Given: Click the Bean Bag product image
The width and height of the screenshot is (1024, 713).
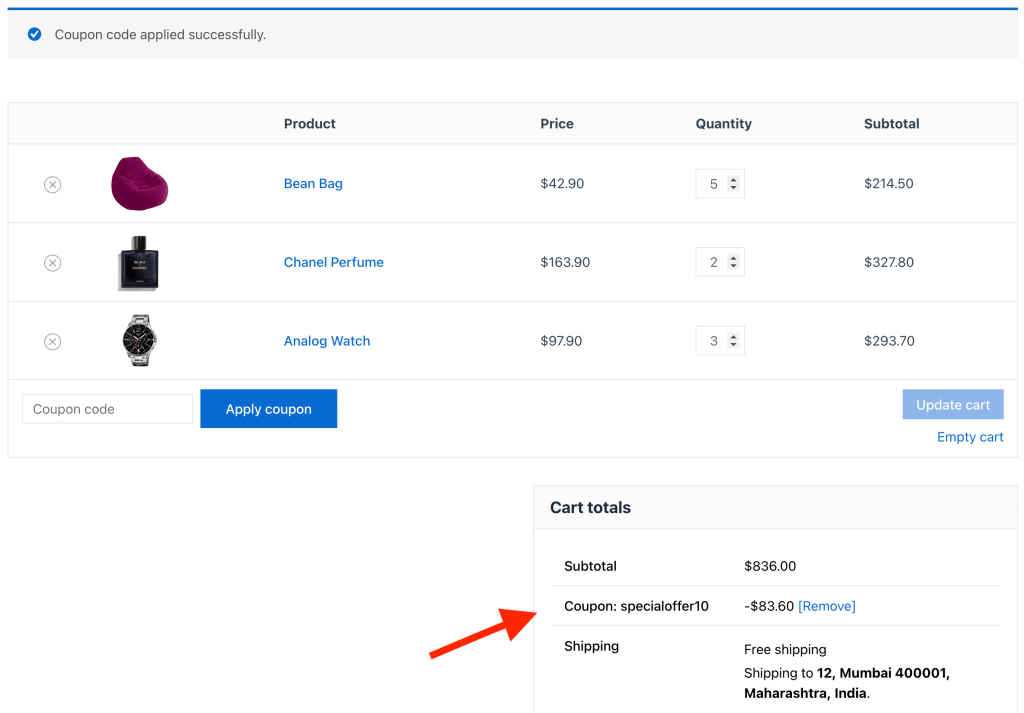Looking at the screenshot, I should (139, 183).
